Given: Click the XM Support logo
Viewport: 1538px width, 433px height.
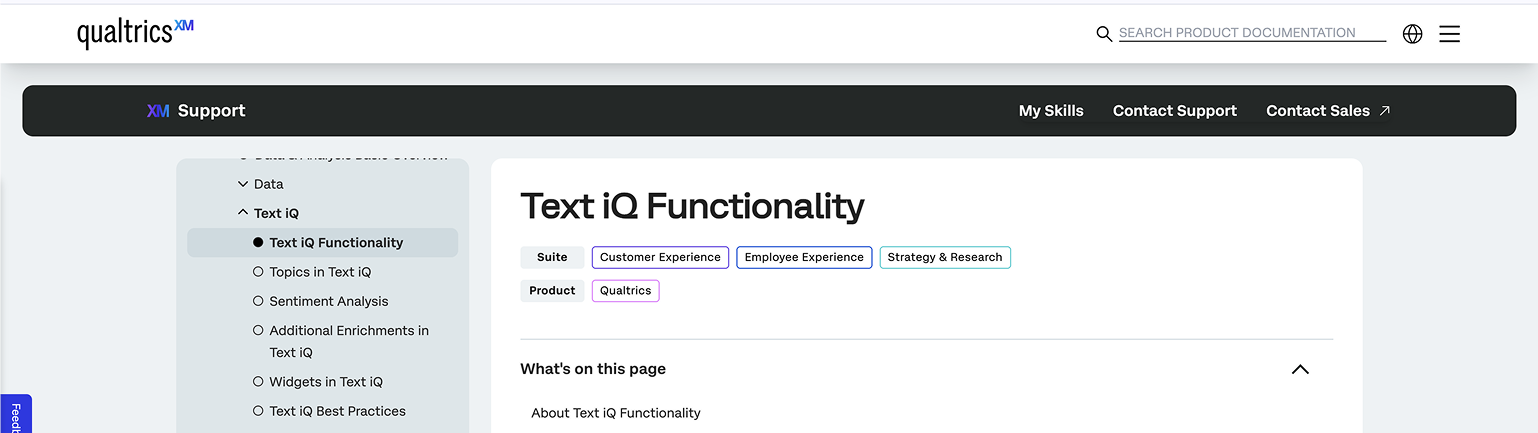Looking at the screenshot, I should point(196,111).
